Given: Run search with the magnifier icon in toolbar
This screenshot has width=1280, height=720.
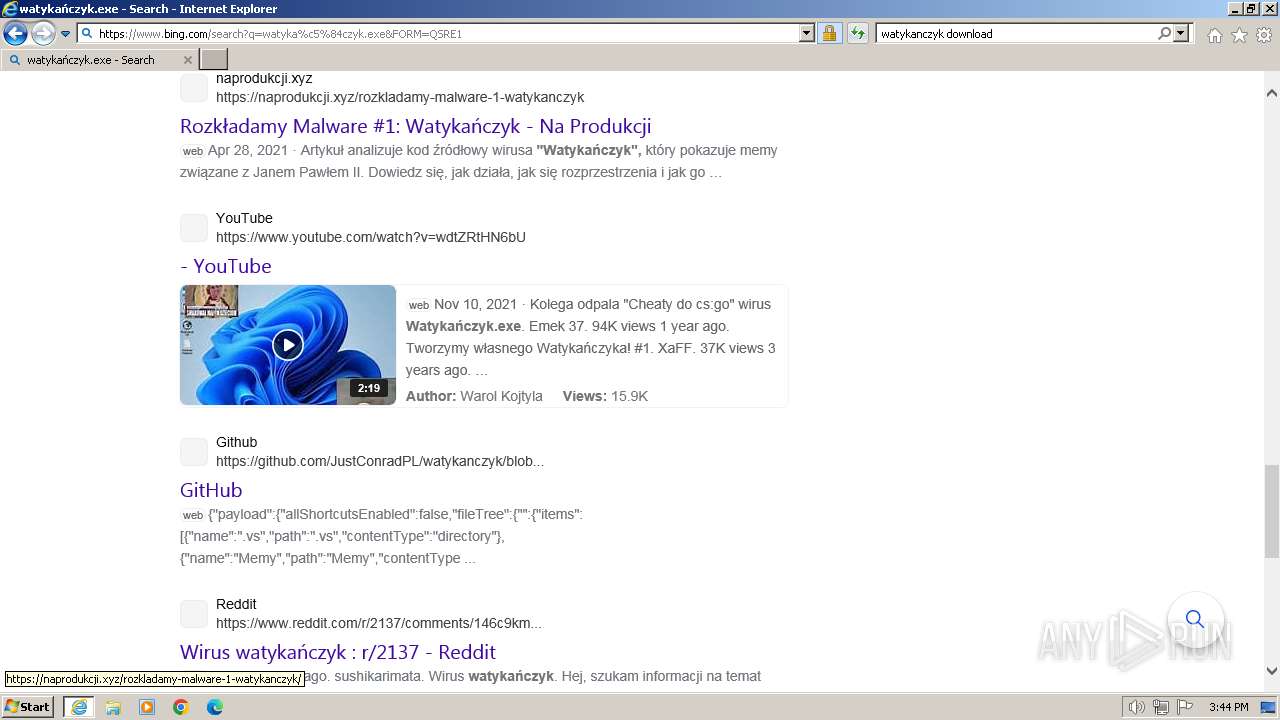Looking at the screenshot, I should tap(1164, 33).
